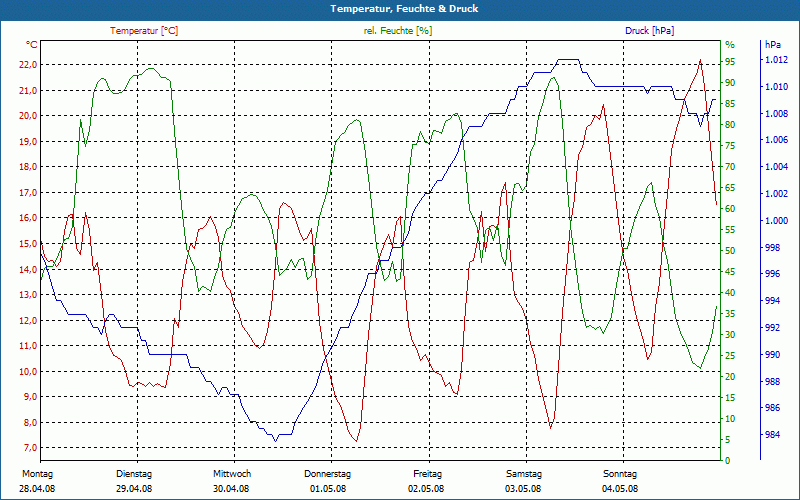Click the green "50" humidity axis value
This screenshot has width=800, height=500.
point(730,251)
